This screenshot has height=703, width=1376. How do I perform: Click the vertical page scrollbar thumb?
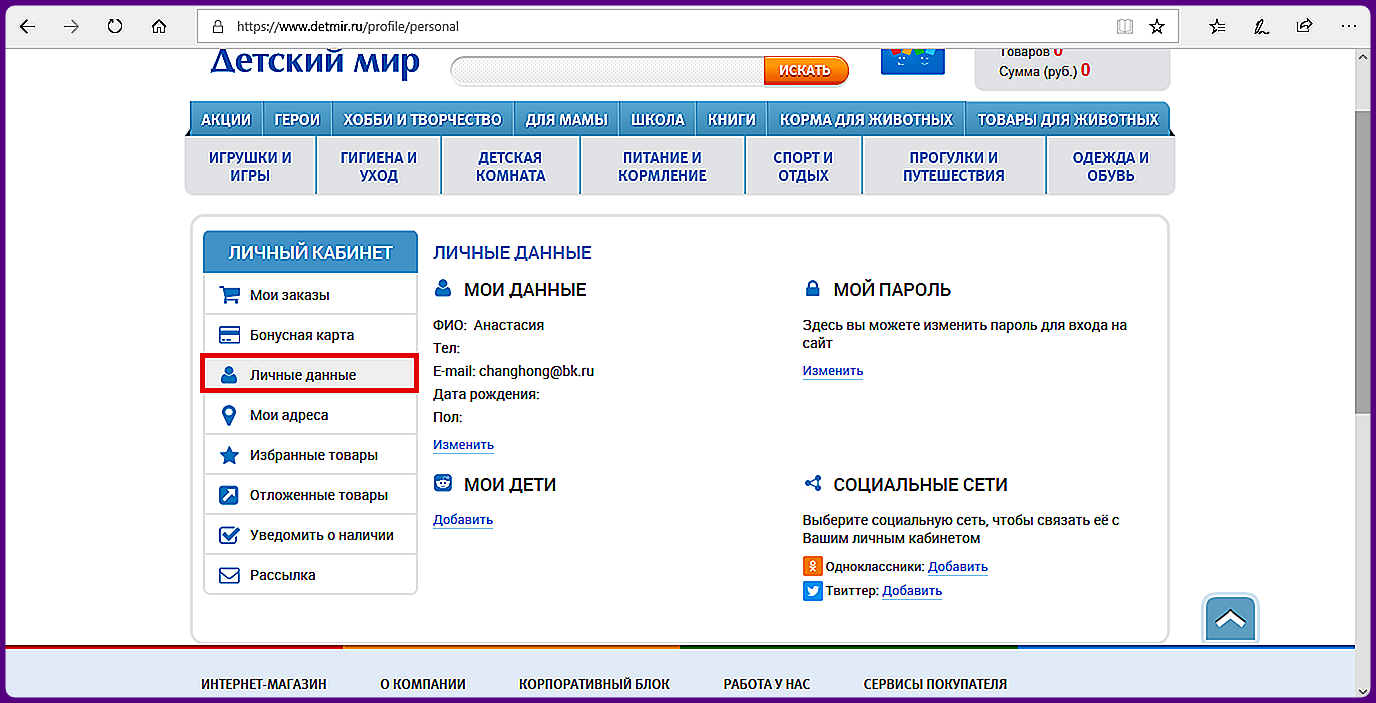[1363, 260]
